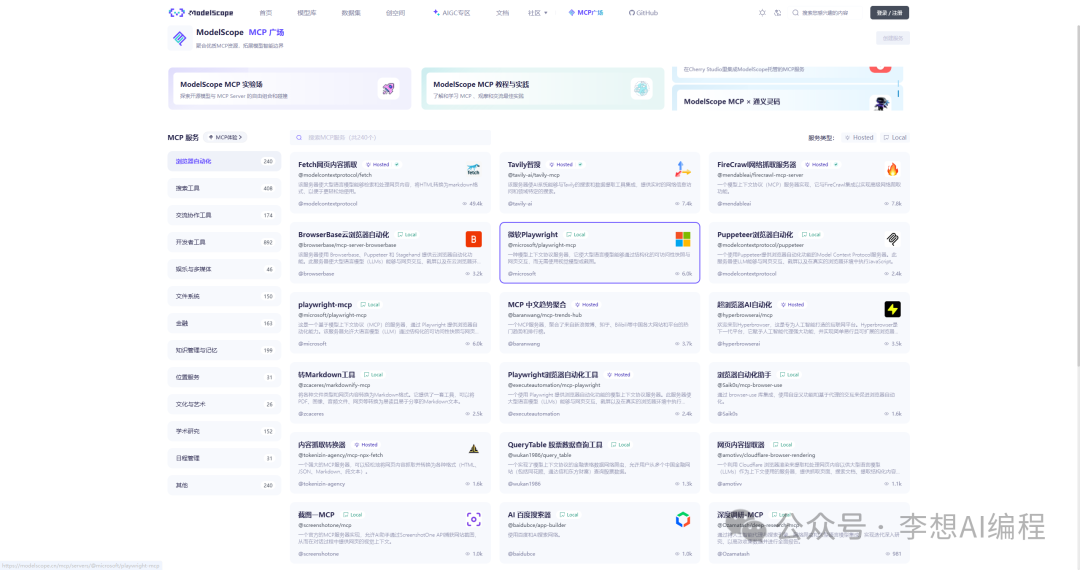
Task: Select the 其他 category
Action: pos(224,485)
